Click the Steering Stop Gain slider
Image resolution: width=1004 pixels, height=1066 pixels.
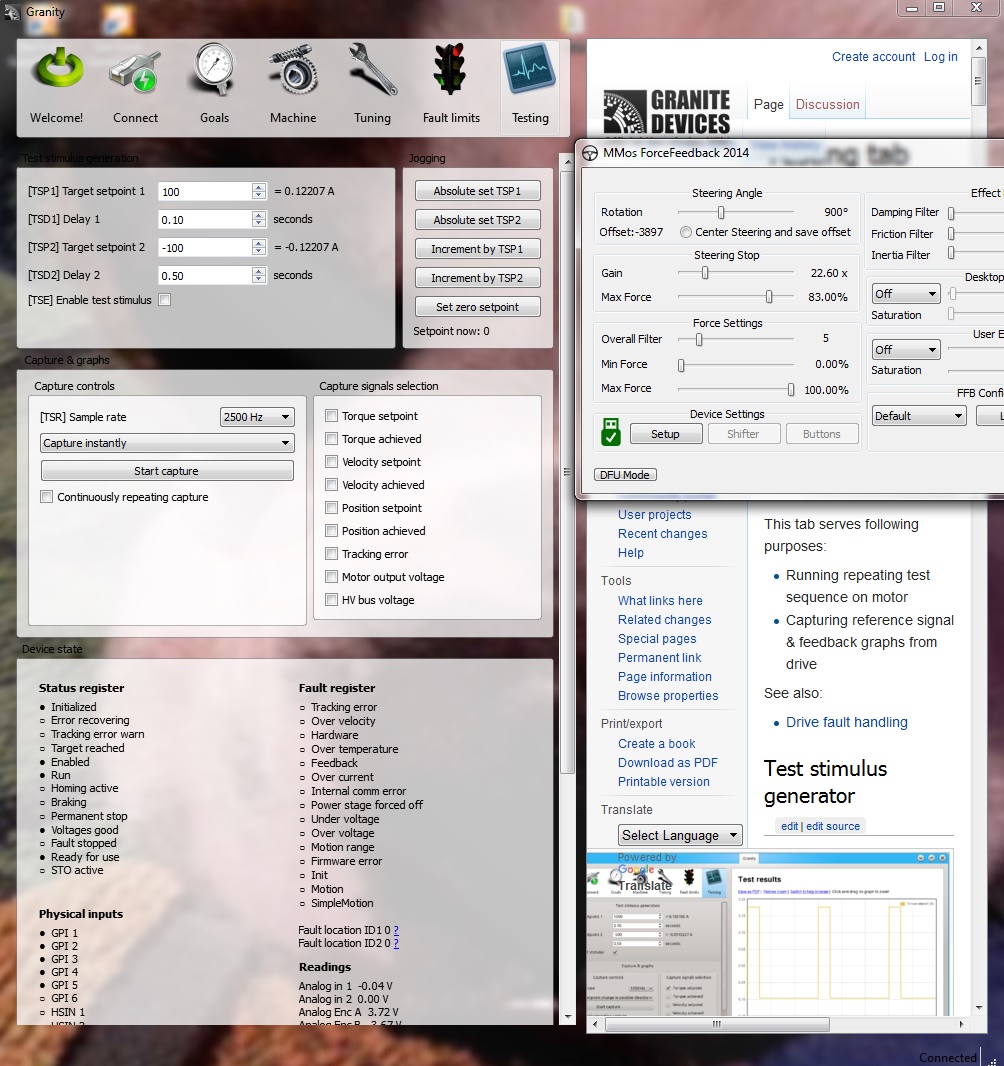click(x=735, y=273)
